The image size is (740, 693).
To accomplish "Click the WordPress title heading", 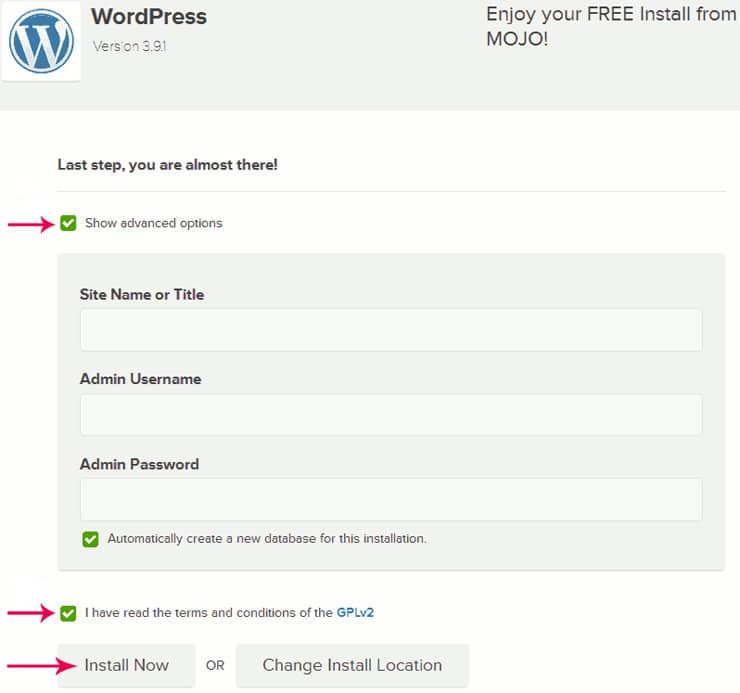I will point(149,17).
